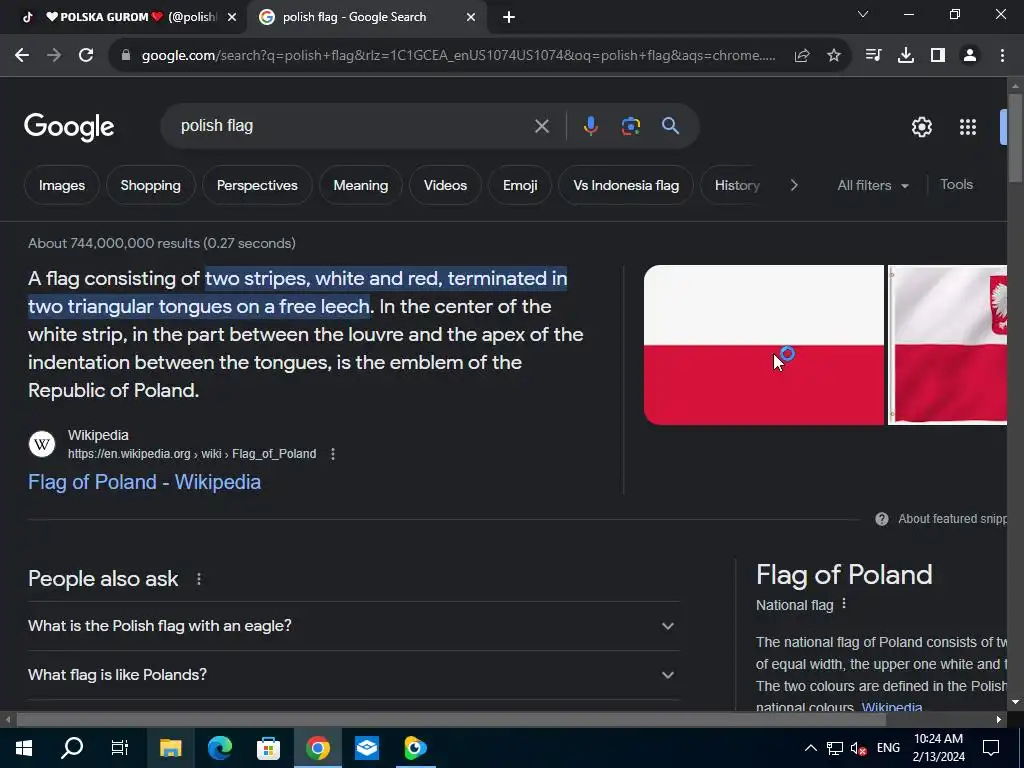
Task: Open Wikipedia link in knowledge panel
Action: click(892, 707)
